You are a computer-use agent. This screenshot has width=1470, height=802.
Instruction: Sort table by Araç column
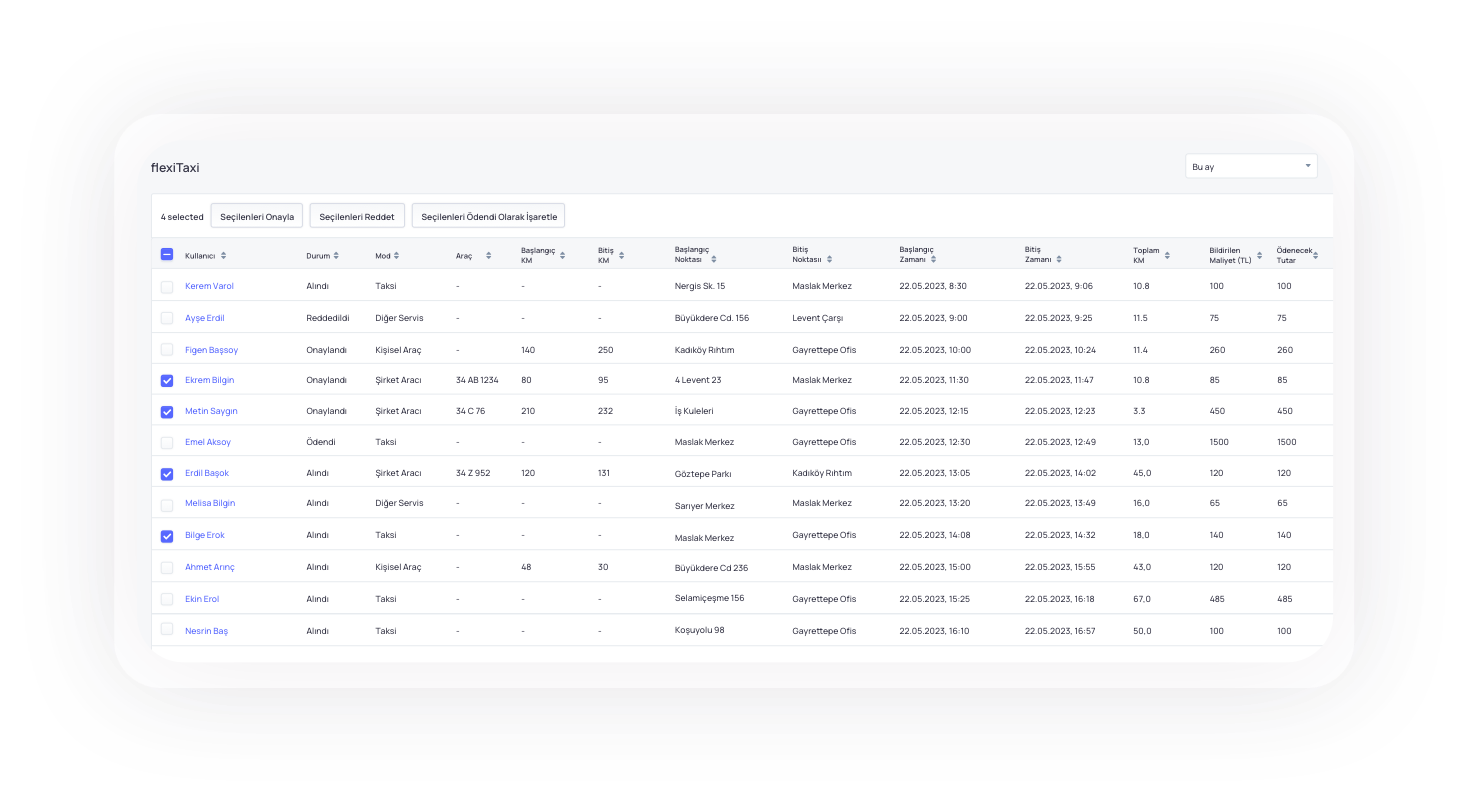tap(488, 256)
